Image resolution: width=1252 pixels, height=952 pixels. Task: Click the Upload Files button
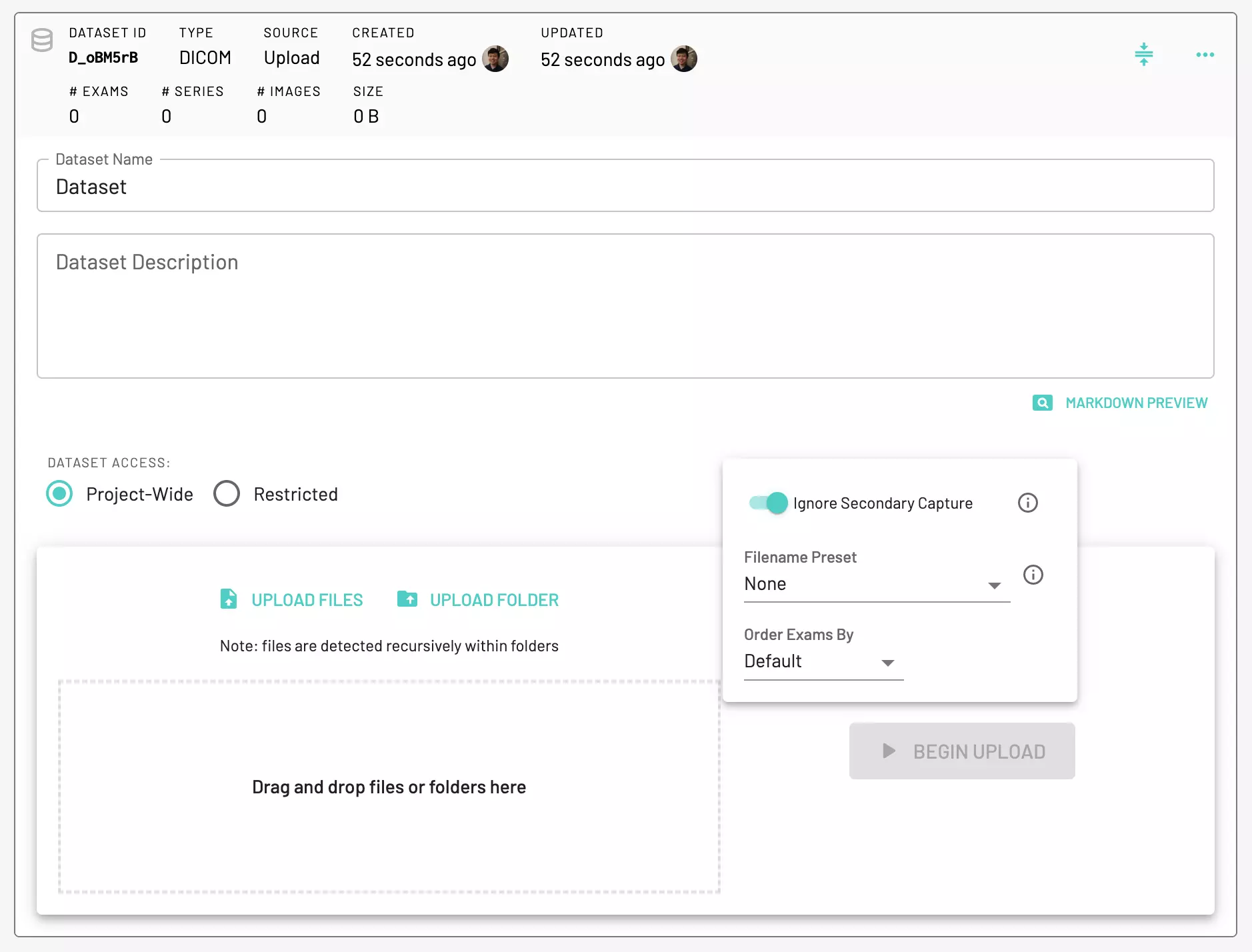292,599
